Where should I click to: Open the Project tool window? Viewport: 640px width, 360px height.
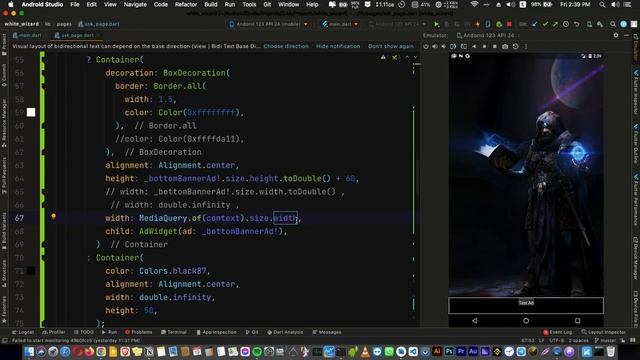click(x=4, y=44)
